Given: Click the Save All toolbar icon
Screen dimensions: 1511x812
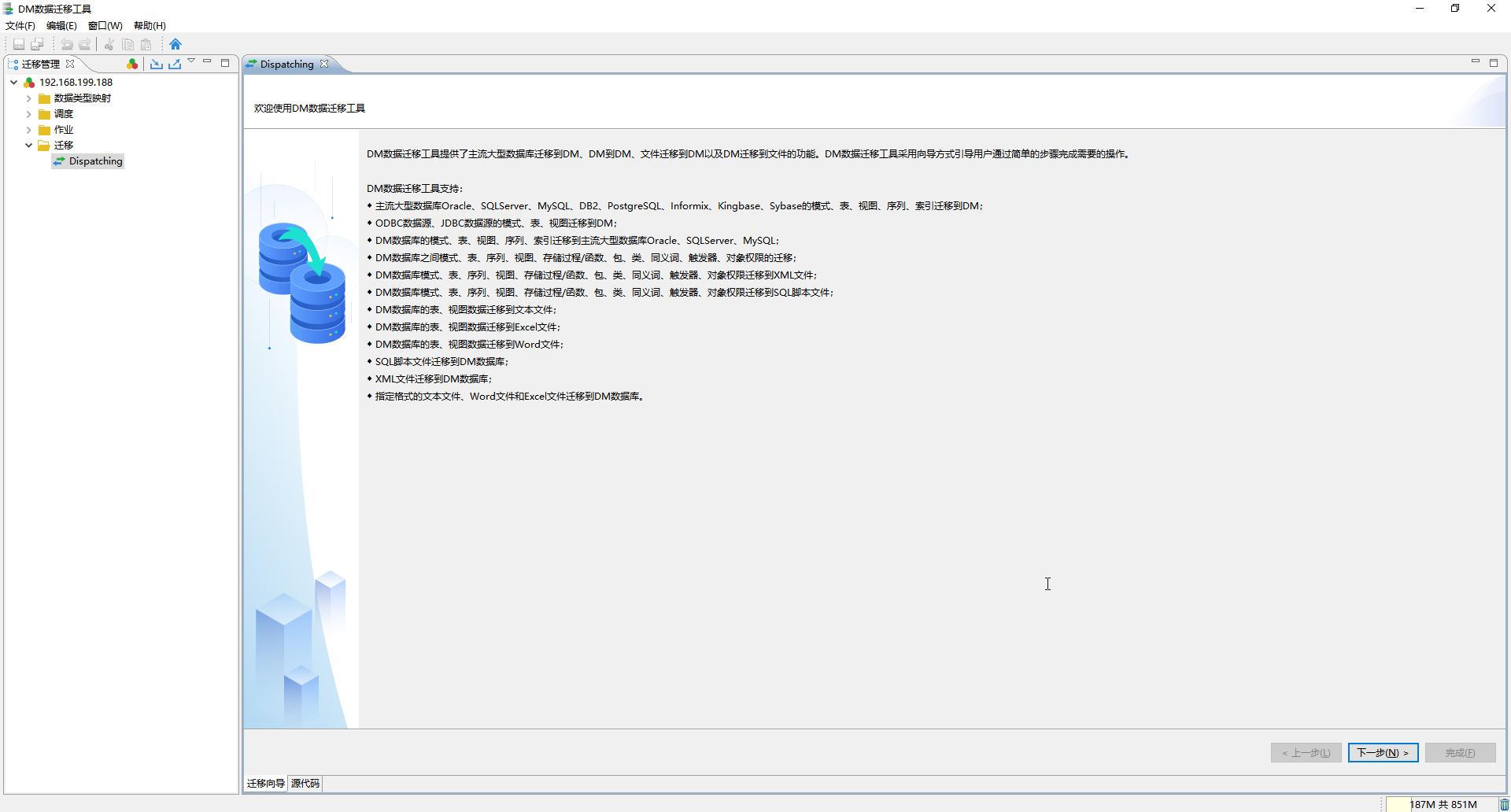Looking at the screenshot, I should (x=37, y=45).
